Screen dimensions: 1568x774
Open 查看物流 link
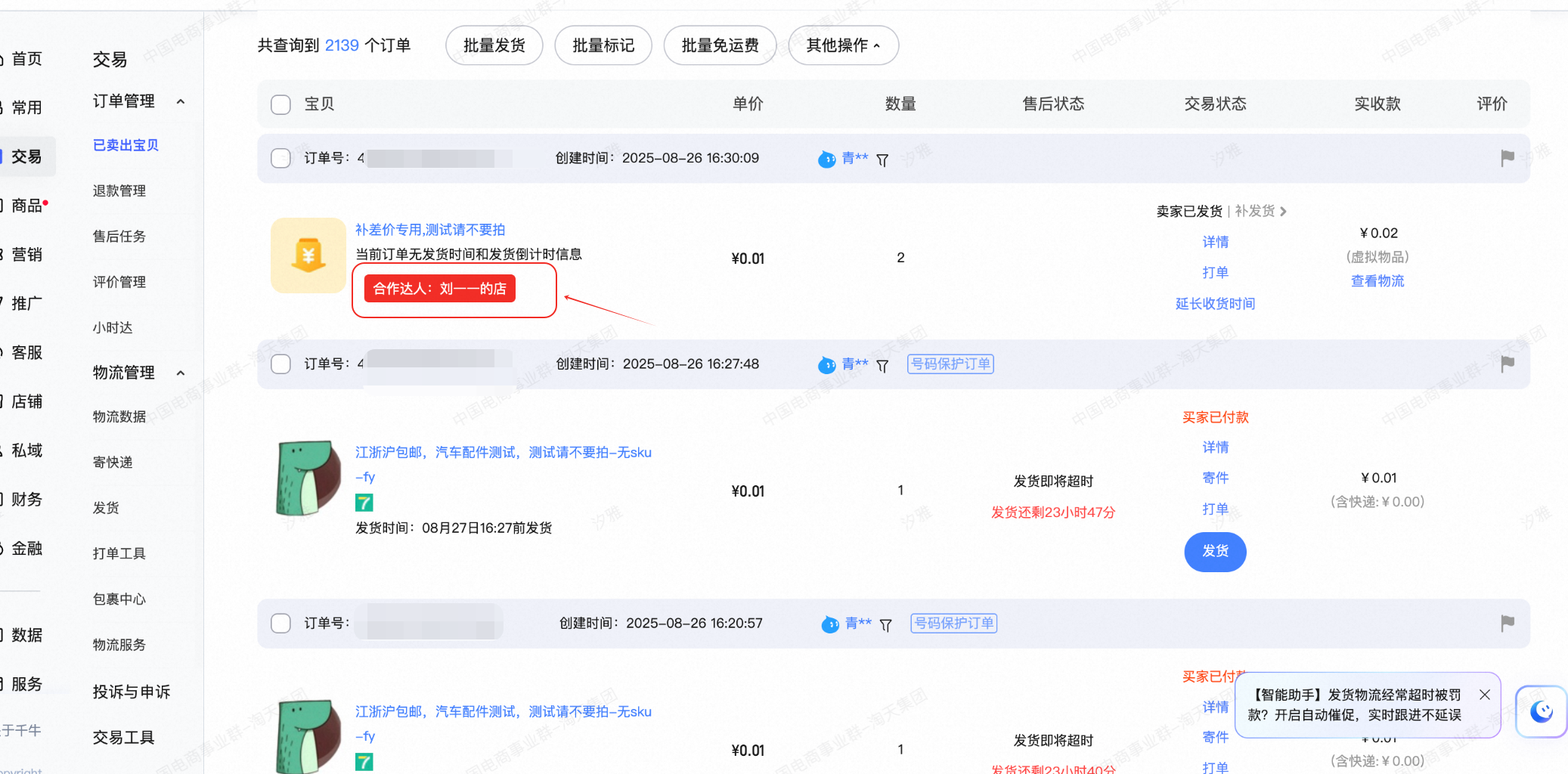[1377, 281]
